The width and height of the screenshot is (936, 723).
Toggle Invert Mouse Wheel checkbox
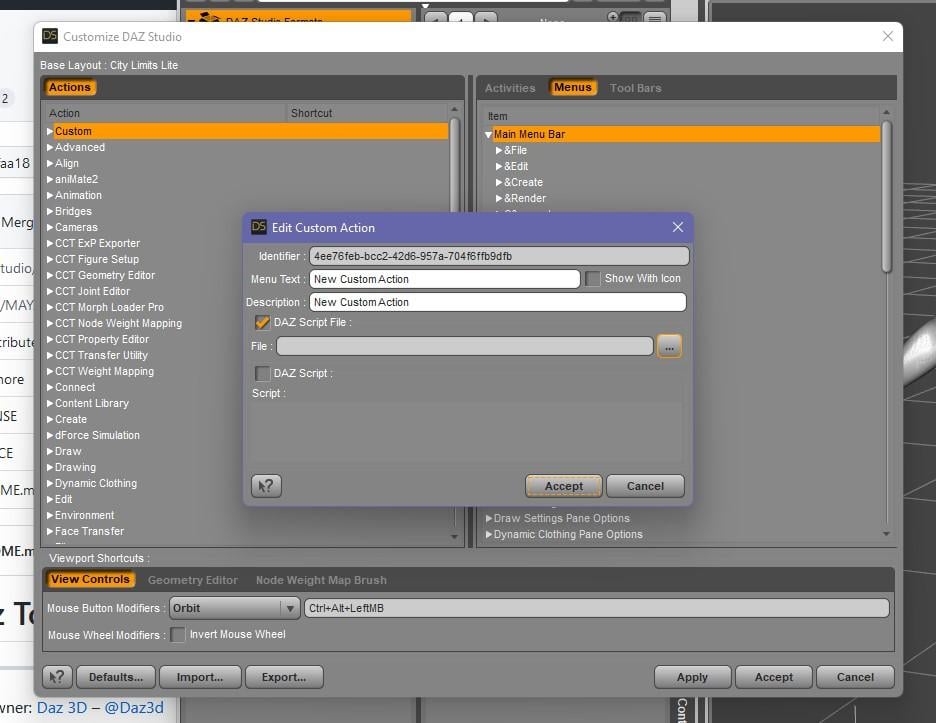pos(178,635)
